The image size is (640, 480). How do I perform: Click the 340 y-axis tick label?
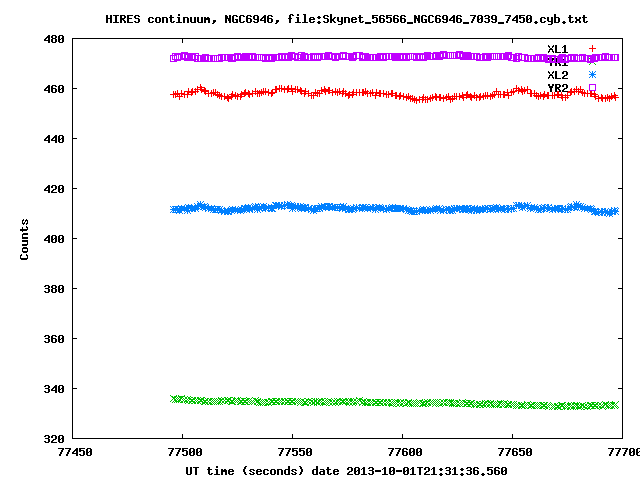(x=54, y=389)
